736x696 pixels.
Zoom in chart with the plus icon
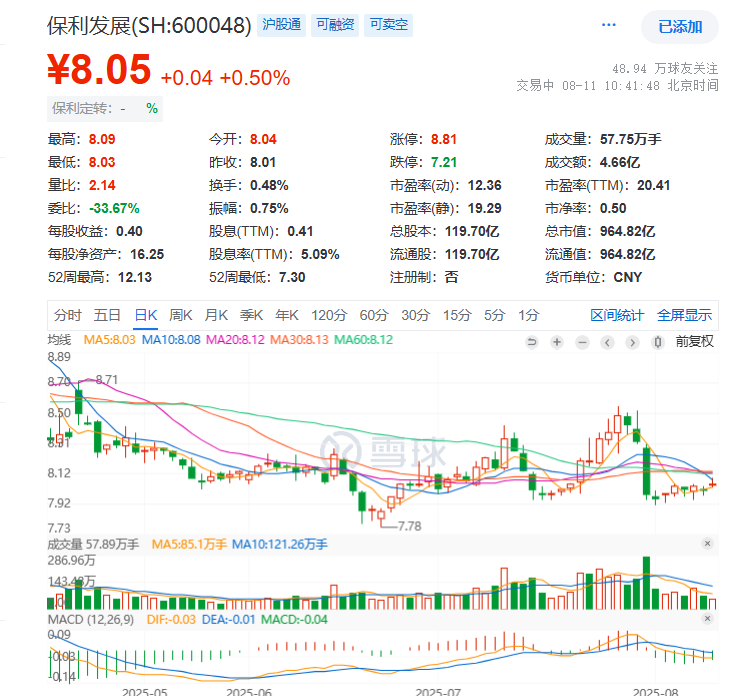[x=557, y=342]
